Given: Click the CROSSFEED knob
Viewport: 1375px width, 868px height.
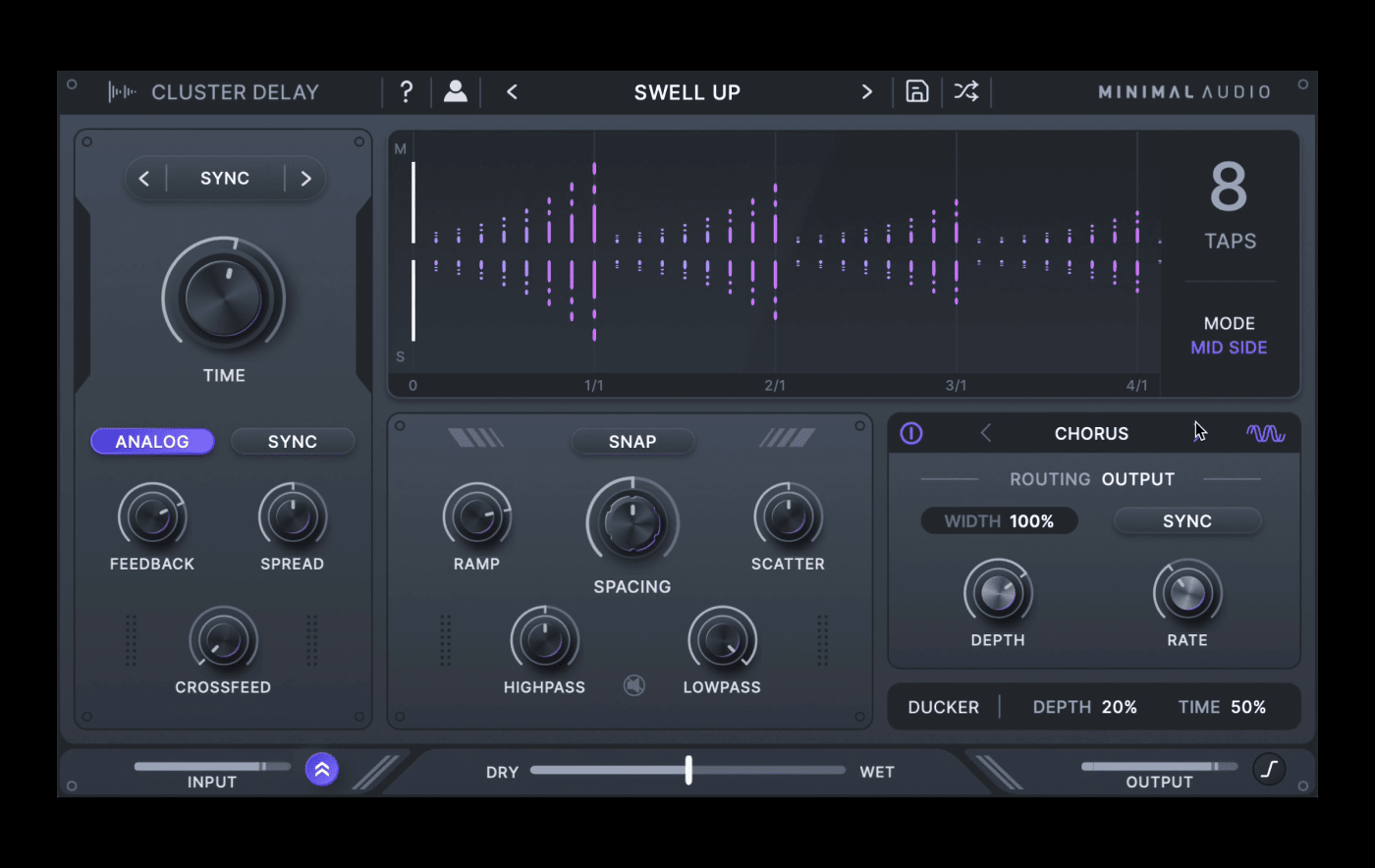Looking at the screenshot, I should 224,640.
